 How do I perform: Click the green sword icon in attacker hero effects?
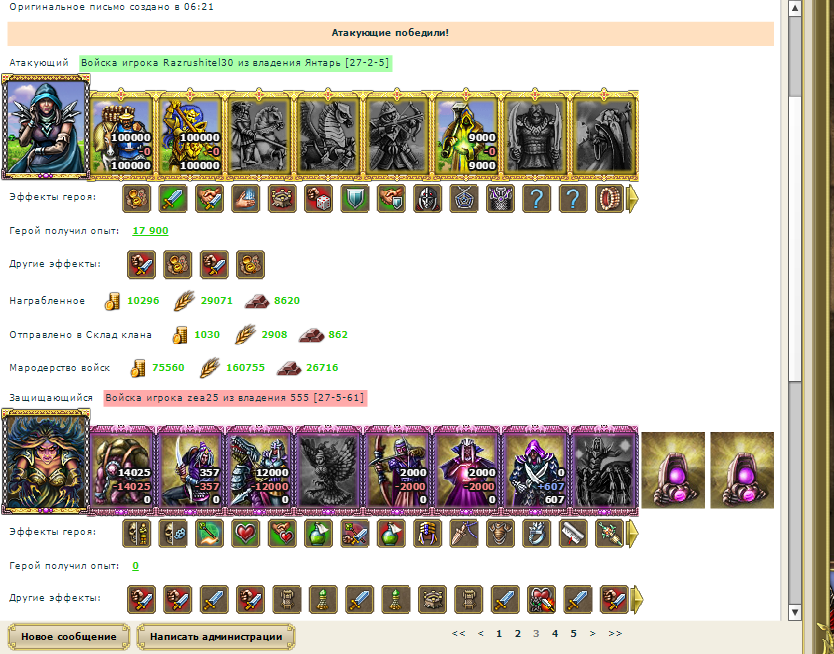173,199
